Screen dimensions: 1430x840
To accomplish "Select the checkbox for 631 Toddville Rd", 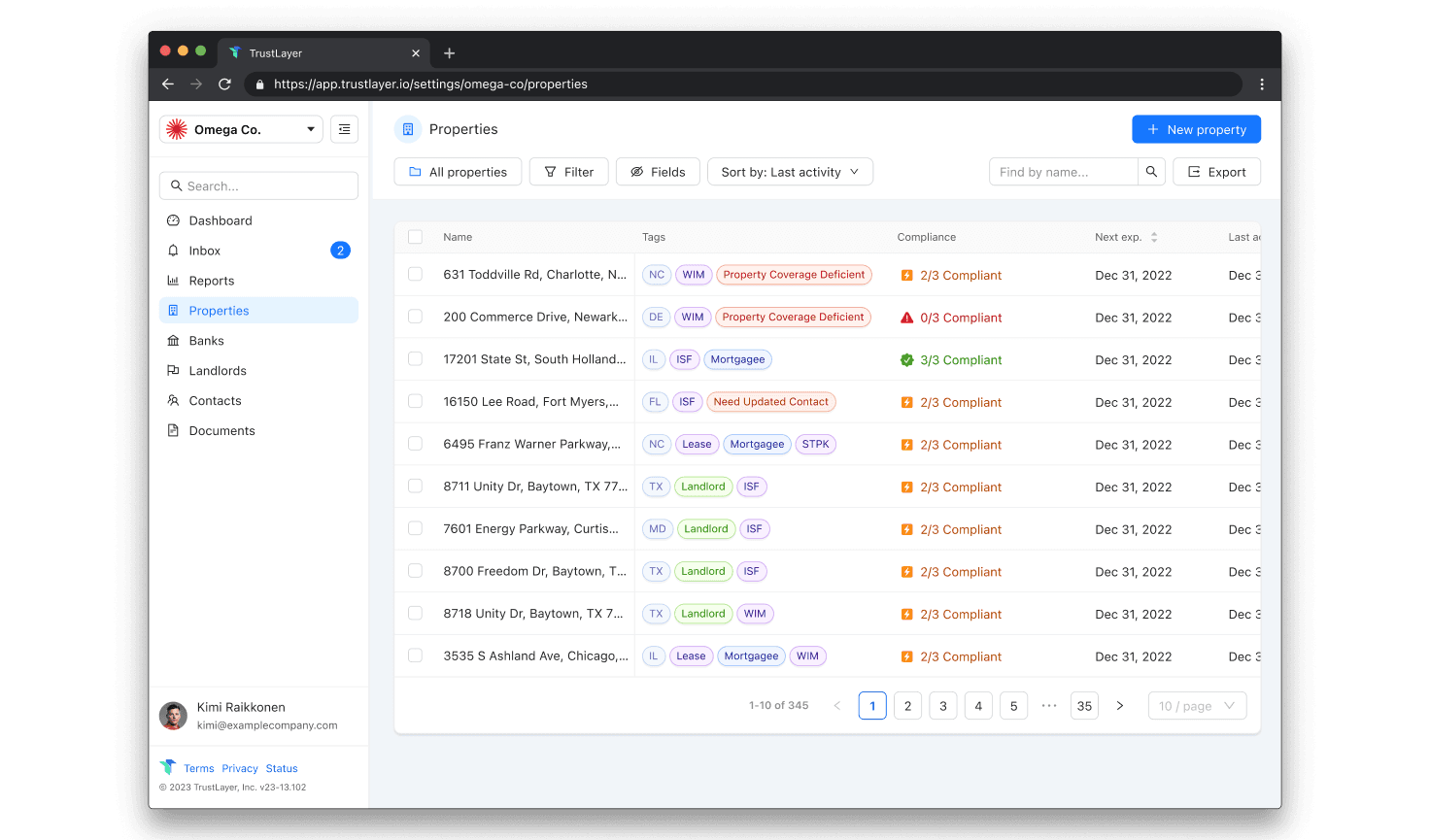I will click(415, 275).
